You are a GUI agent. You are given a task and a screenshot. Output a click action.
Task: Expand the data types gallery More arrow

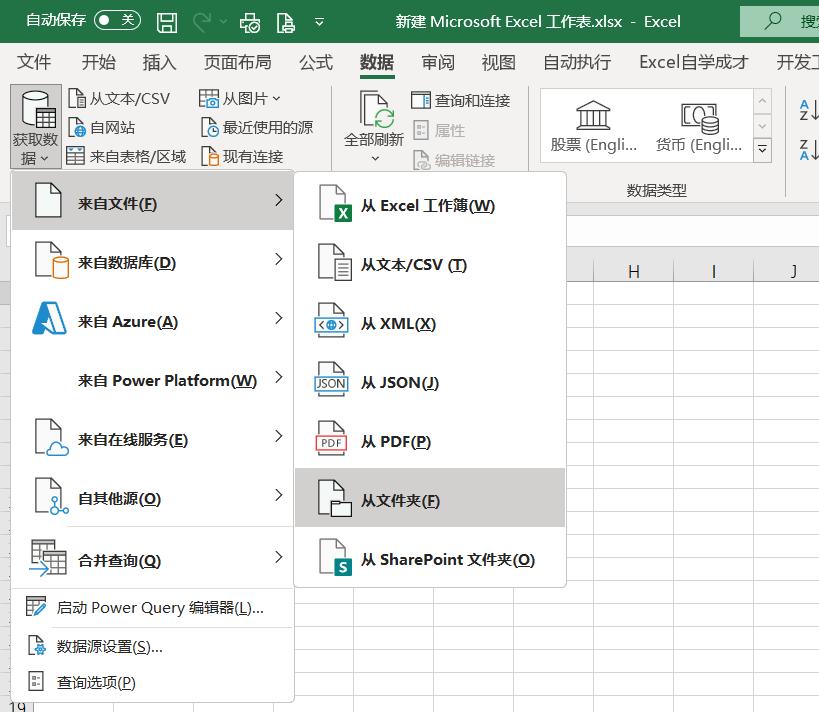pos(762,149)
